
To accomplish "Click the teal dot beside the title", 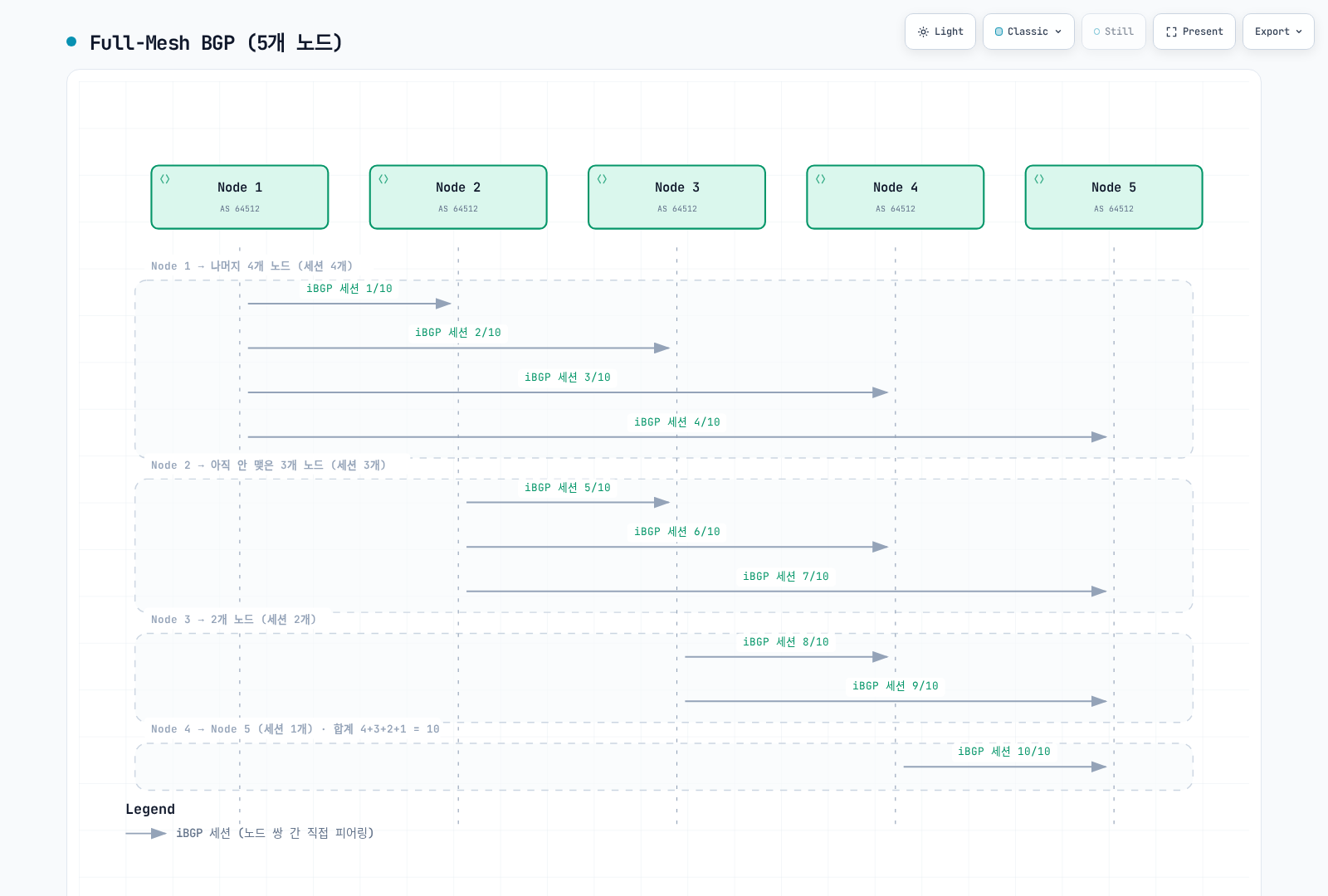I will (x=71, y=41).
